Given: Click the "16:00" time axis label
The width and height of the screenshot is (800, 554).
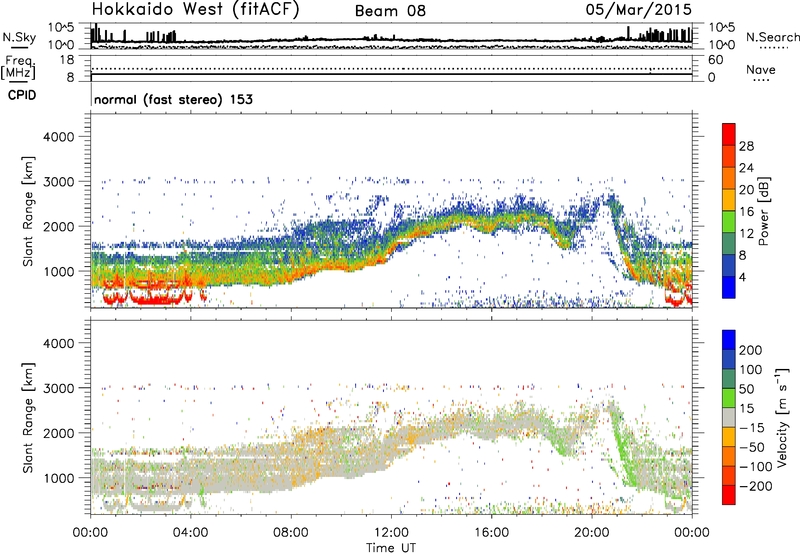Looking at the screenshot, I should click(491, 533).
